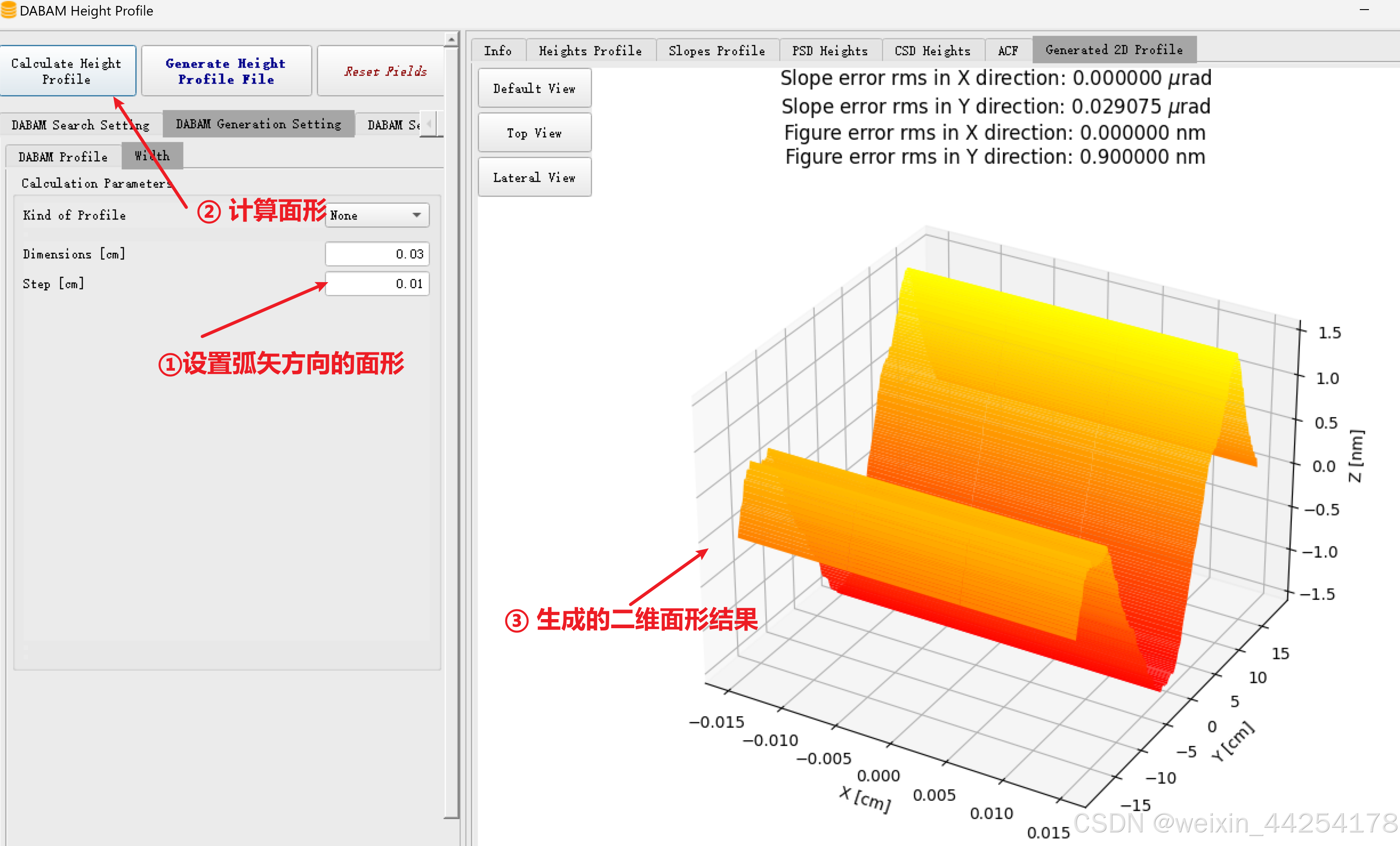Click the DABAM app icon in title bar
Viewport: 1400px width, 846px height.
(x=8, y=11)
